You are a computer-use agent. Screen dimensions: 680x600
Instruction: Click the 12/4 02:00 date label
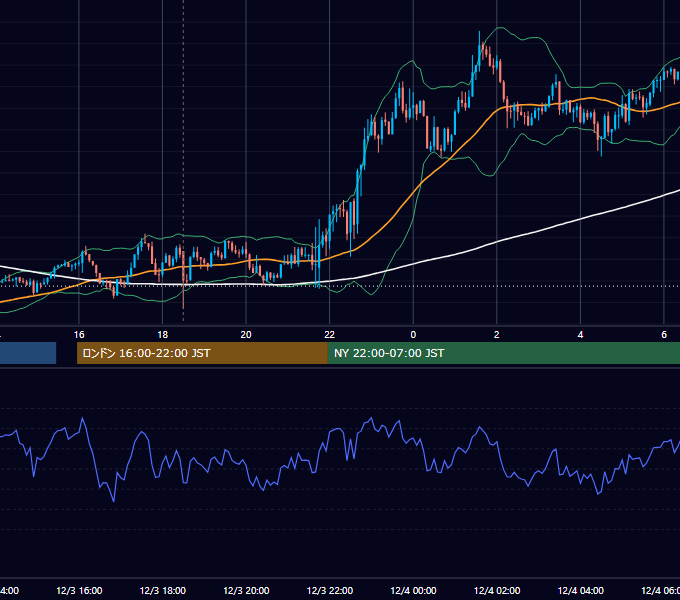pos(497,590)
